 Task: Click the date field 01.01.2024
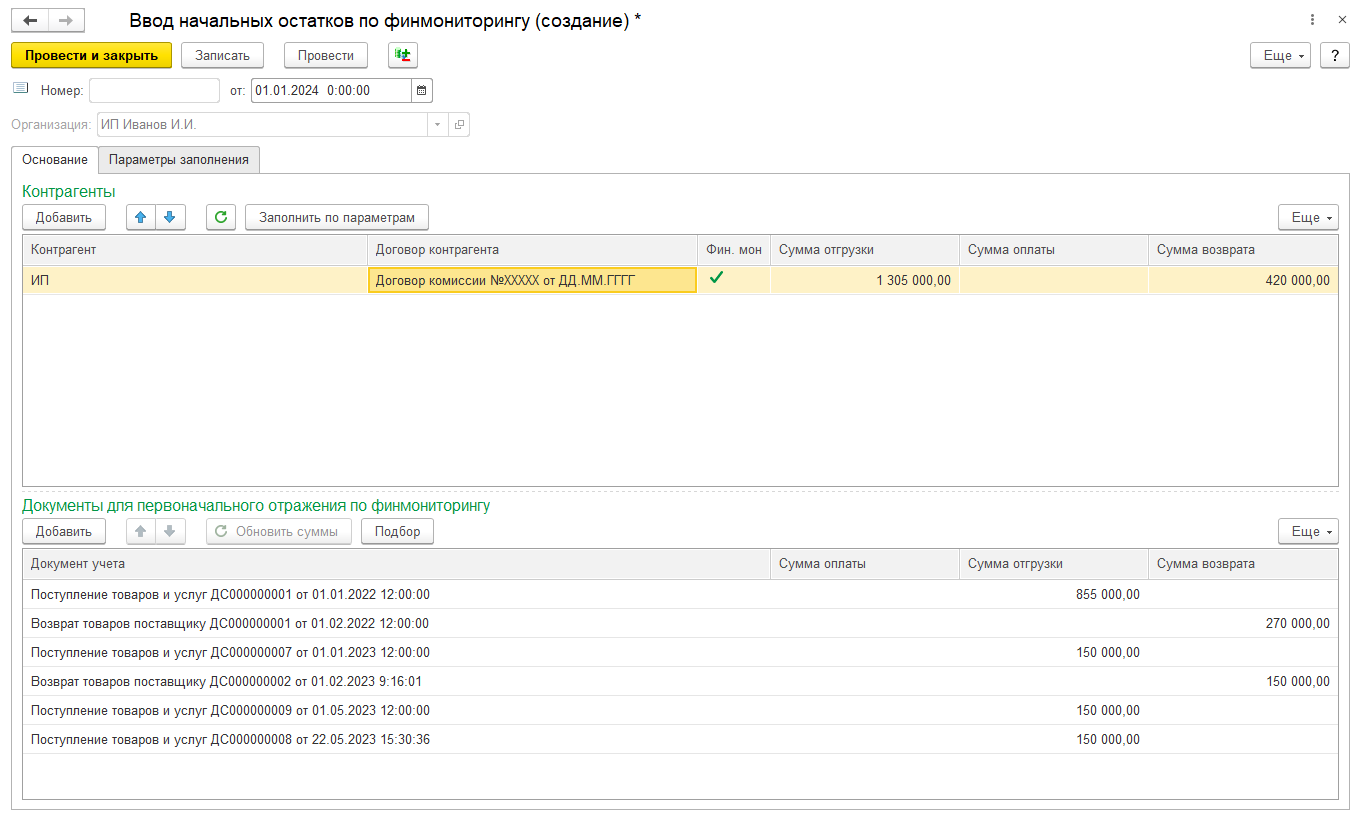(331, 90)
